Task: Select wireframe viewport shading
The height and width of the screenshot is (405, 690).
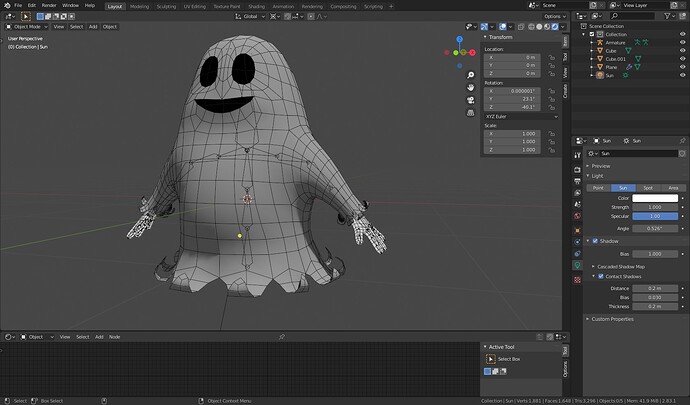Action: 531,27
